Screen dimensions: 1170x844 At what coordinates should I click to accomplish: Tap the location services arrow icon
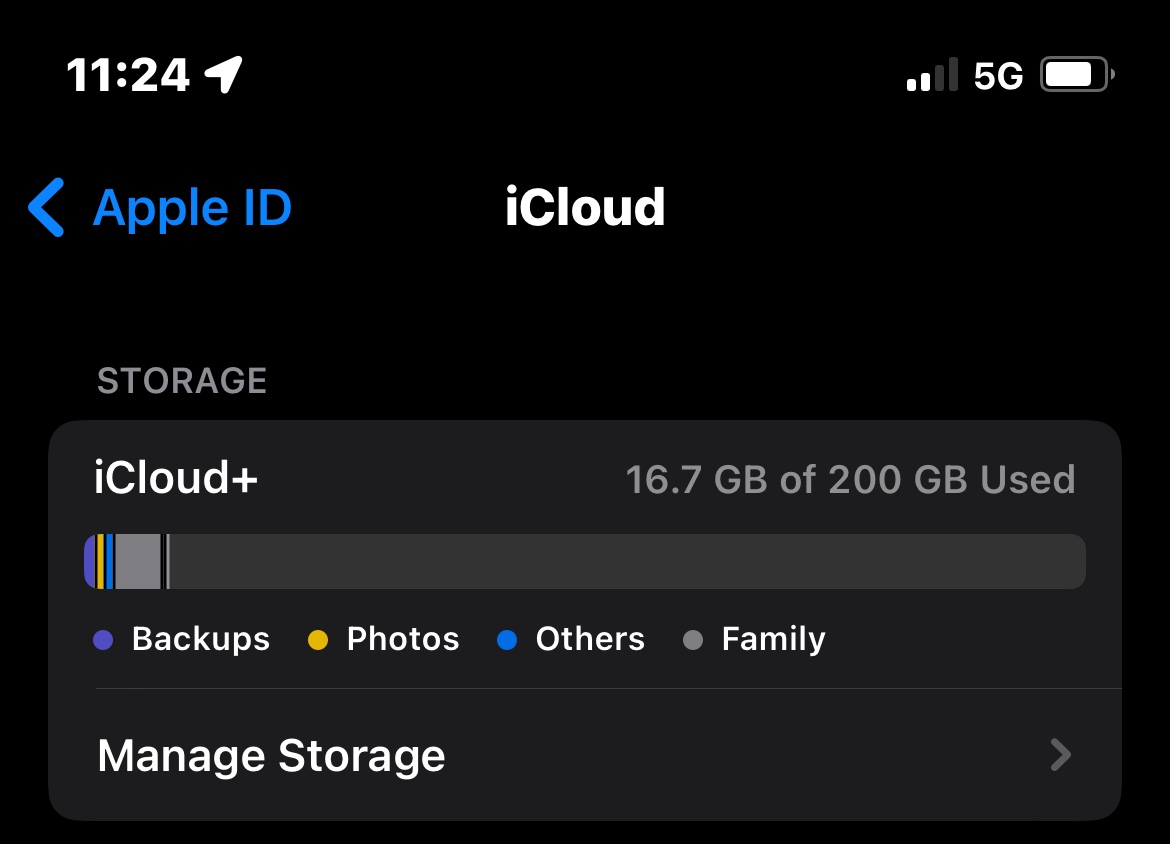click(223, 74)
